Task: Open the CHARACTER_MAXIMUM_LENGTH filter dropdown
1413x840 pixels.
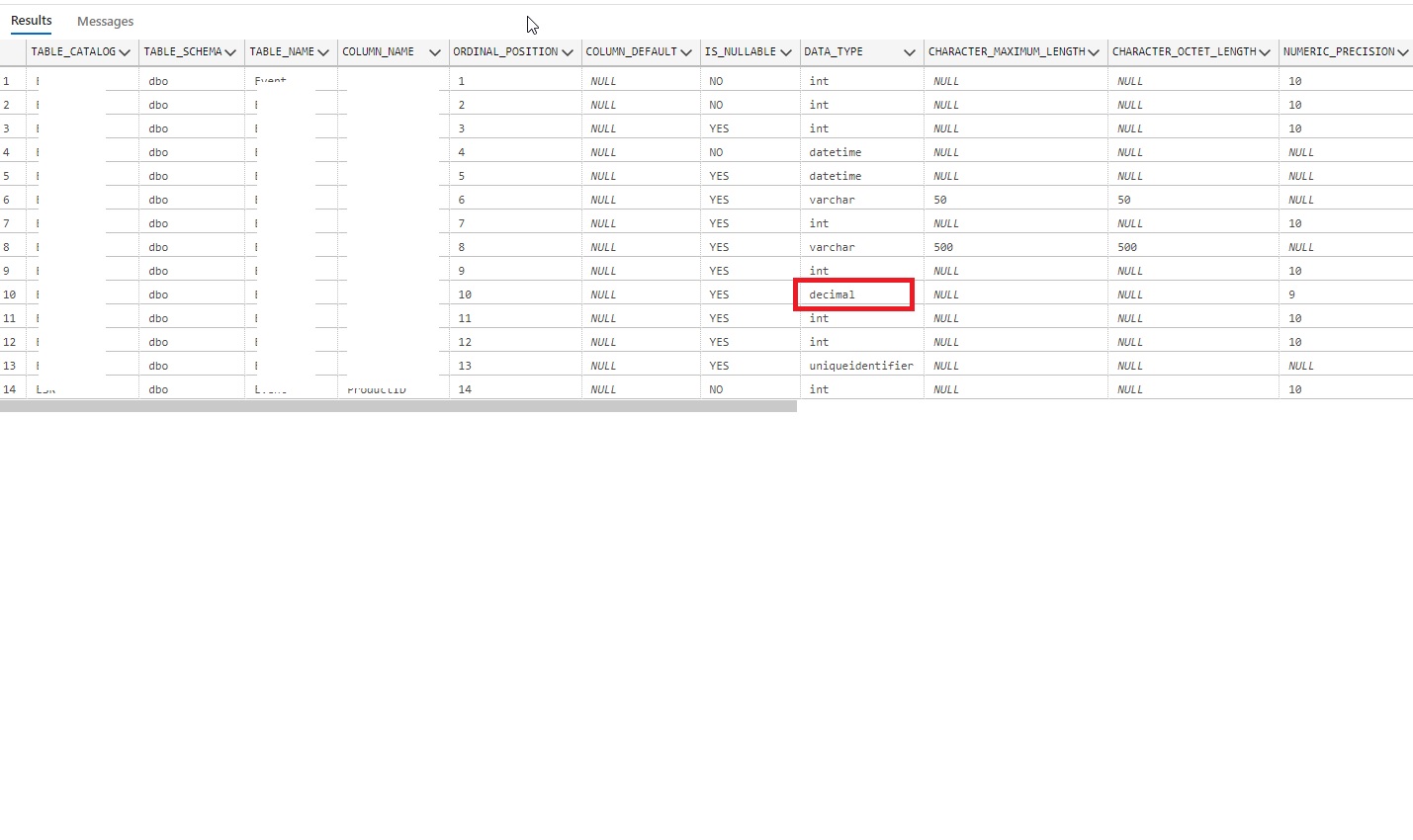Action: [1095, 51]
